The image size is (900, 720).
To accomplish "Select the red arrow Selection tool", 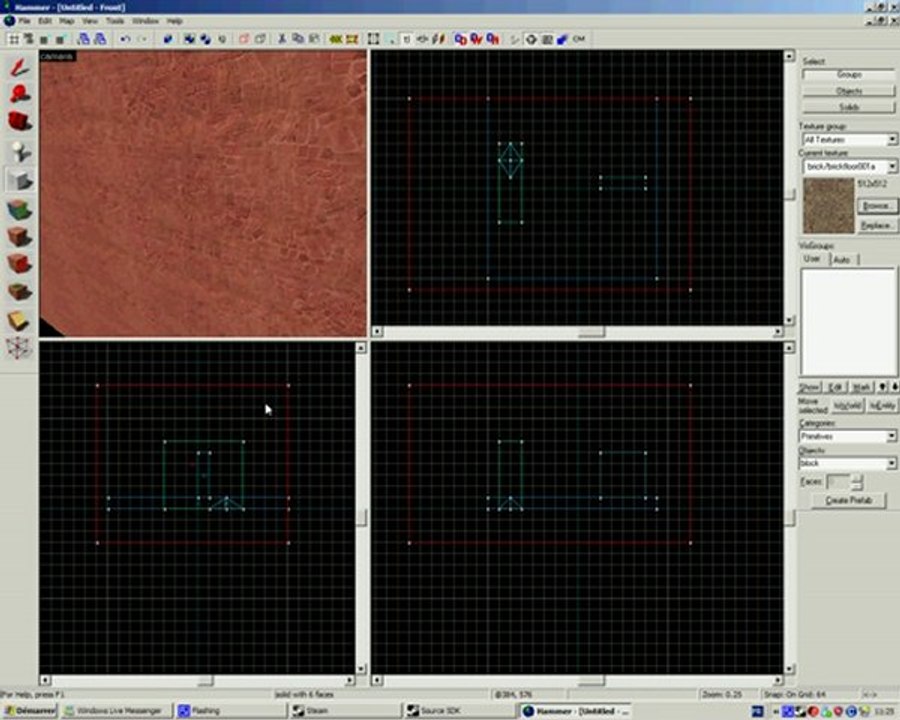I will (x=19, y=67).
